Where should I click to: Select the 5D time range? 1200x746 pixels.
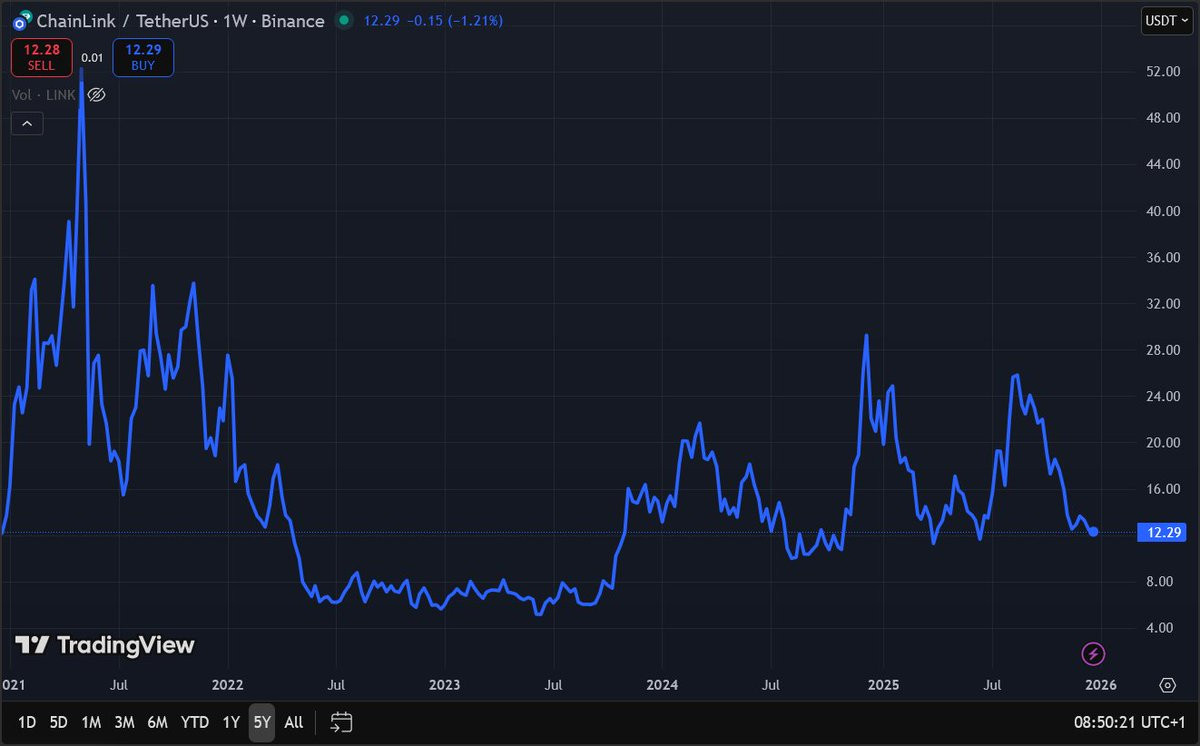tap(59, 722)
